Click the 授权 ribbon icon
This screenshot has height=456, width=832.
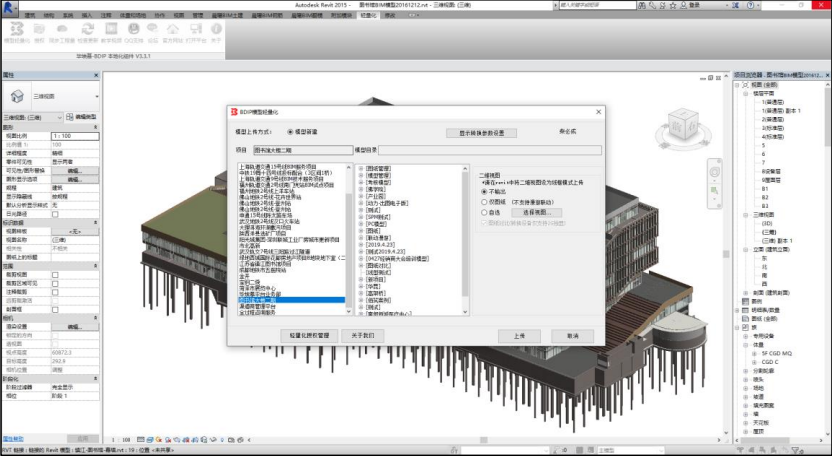click(x=39, y=29)
